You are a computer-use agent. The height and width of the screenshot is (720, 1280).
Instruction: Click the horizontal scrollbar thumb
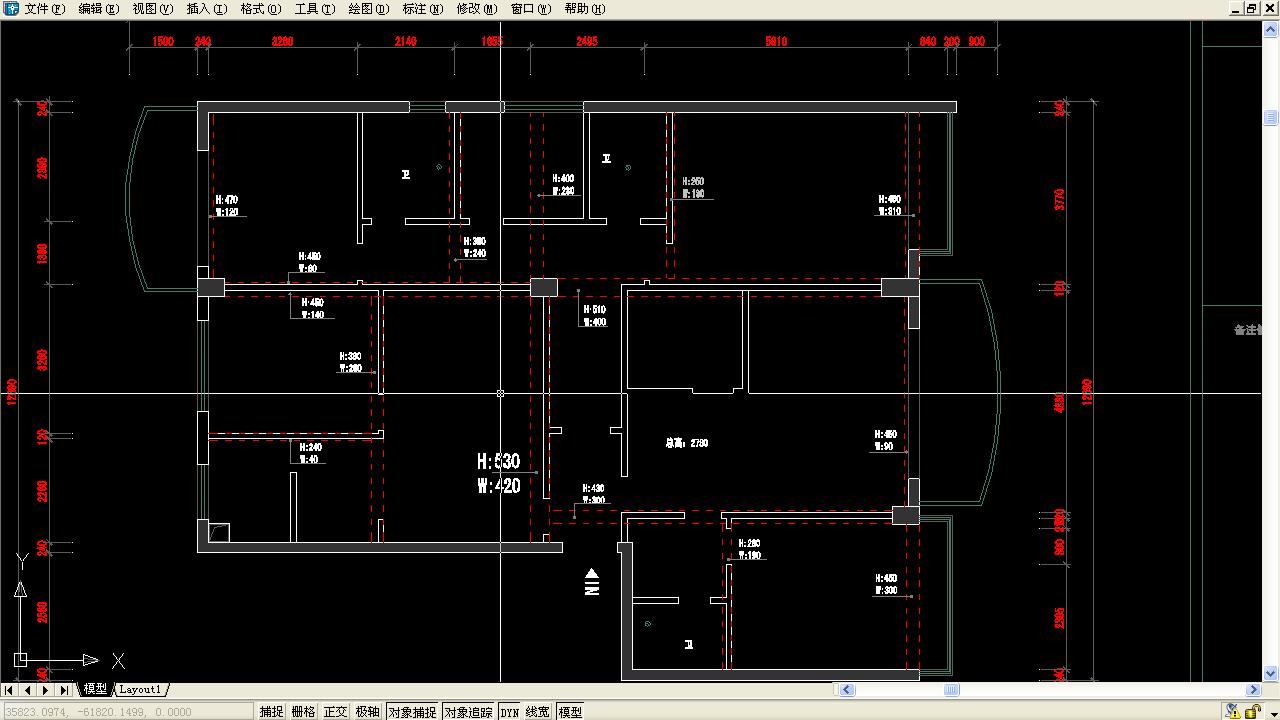952,690
